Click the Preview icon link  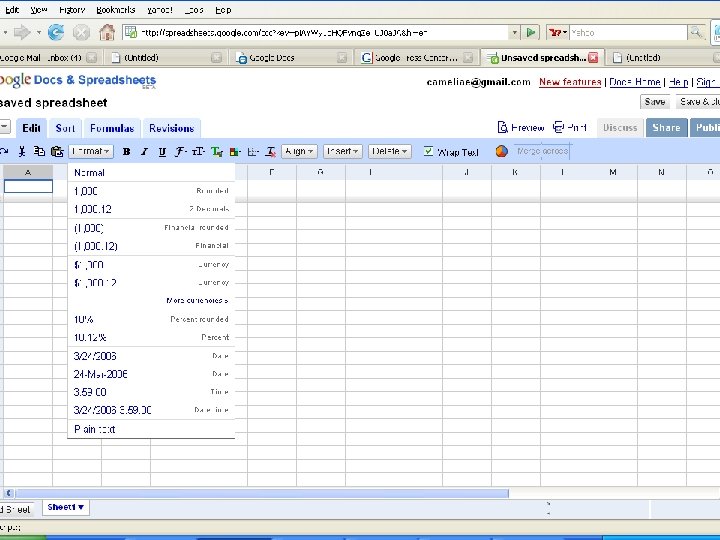pyautogui.click(x=521, y=127)
